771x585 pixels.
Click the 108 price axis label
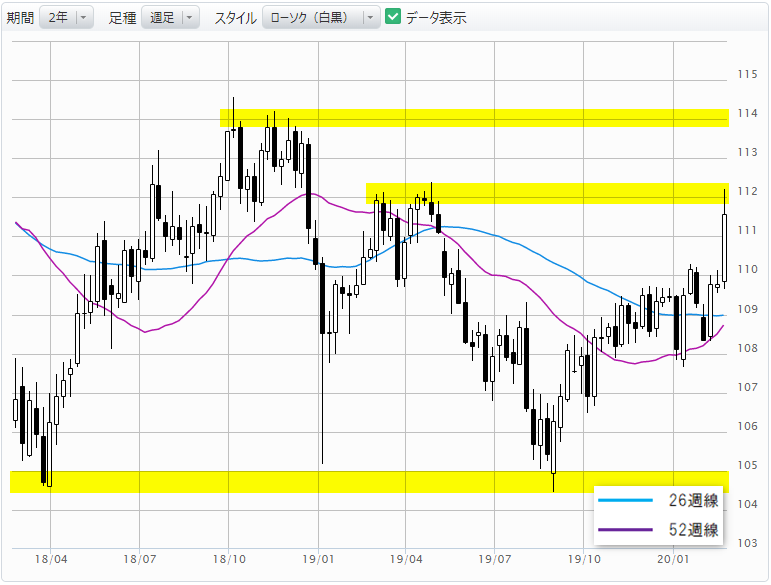pyautogui.click(x=747, y=348)
